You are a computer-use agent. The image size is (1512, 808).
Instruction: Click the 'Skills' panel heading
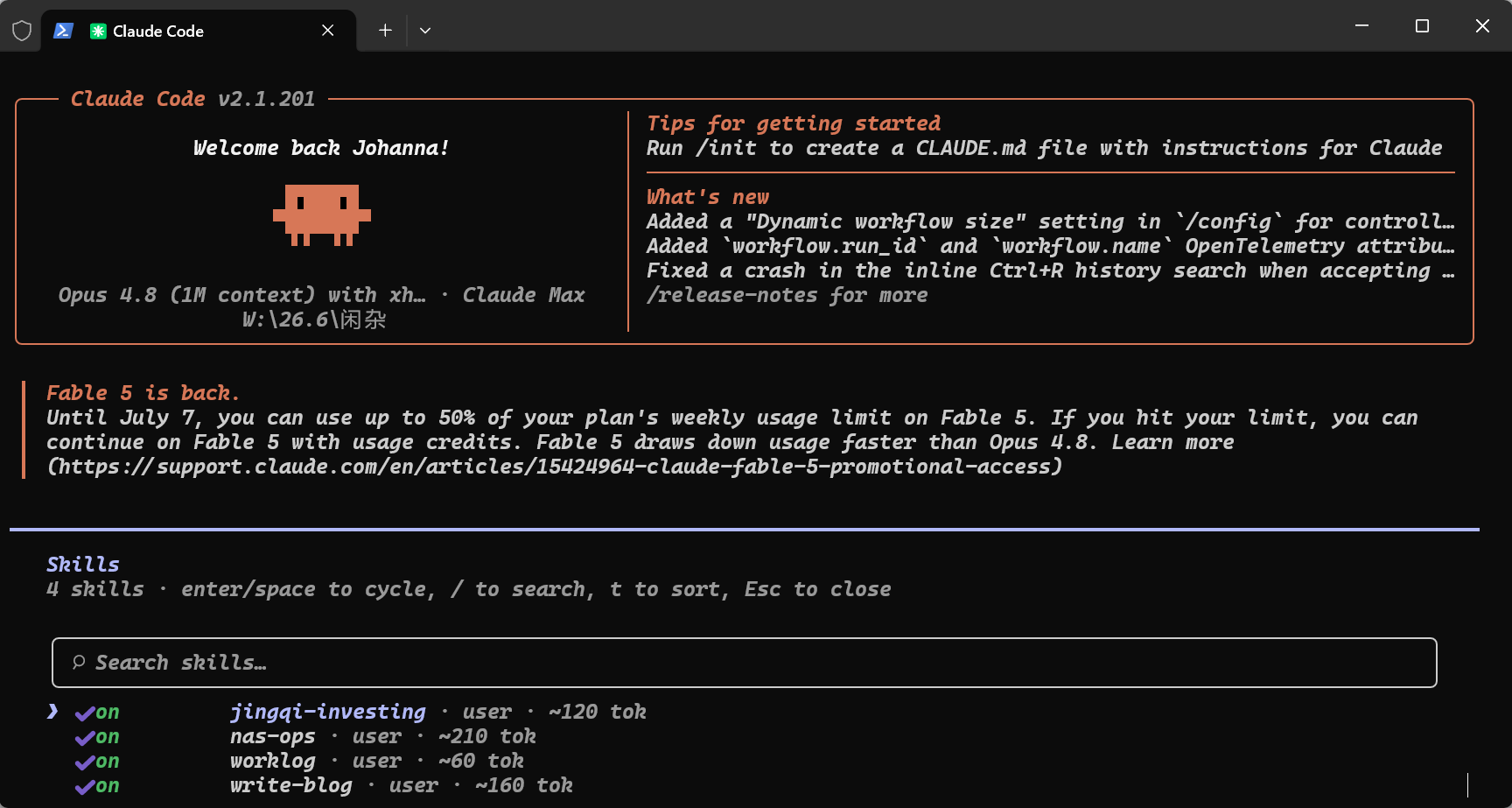[83, 565]
